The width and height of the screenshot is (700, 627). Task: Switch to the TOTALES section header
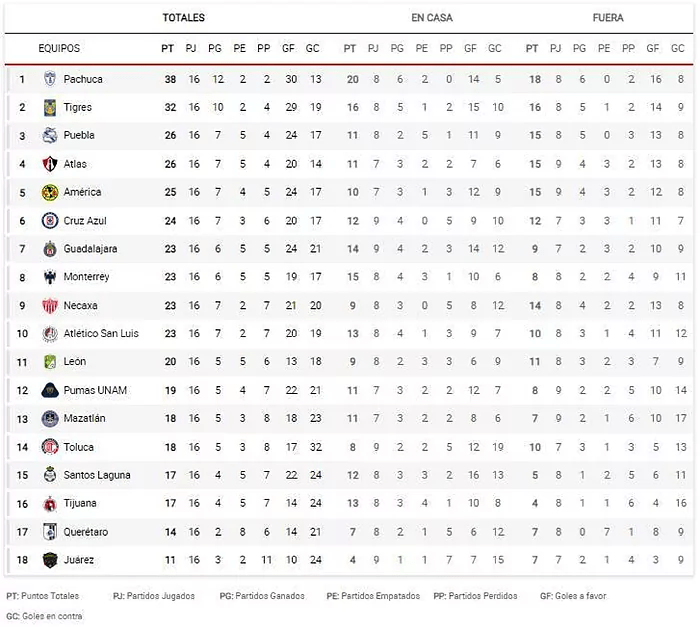[184, 18]
